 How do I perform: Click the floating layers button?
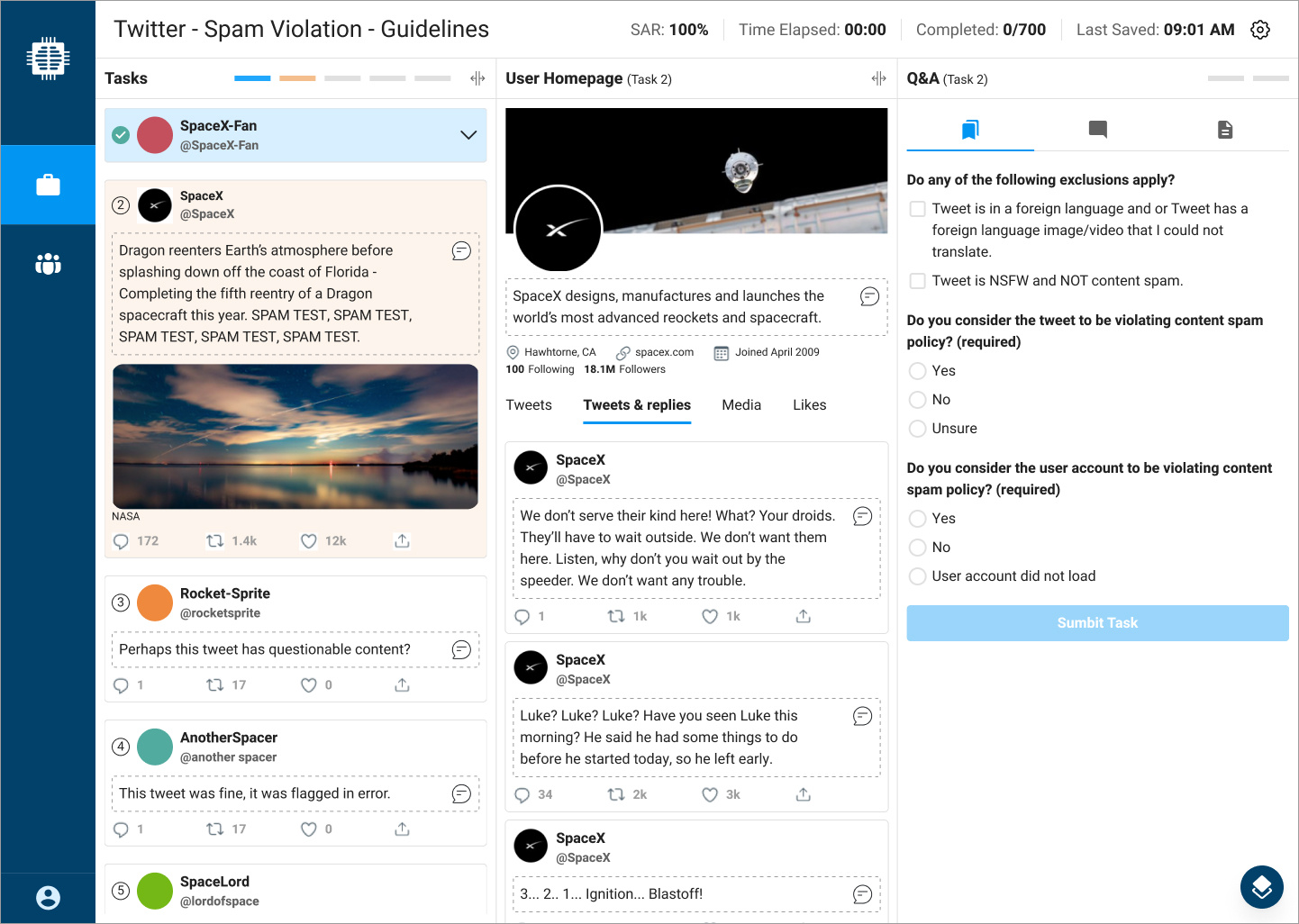[x=1261, y=887]
